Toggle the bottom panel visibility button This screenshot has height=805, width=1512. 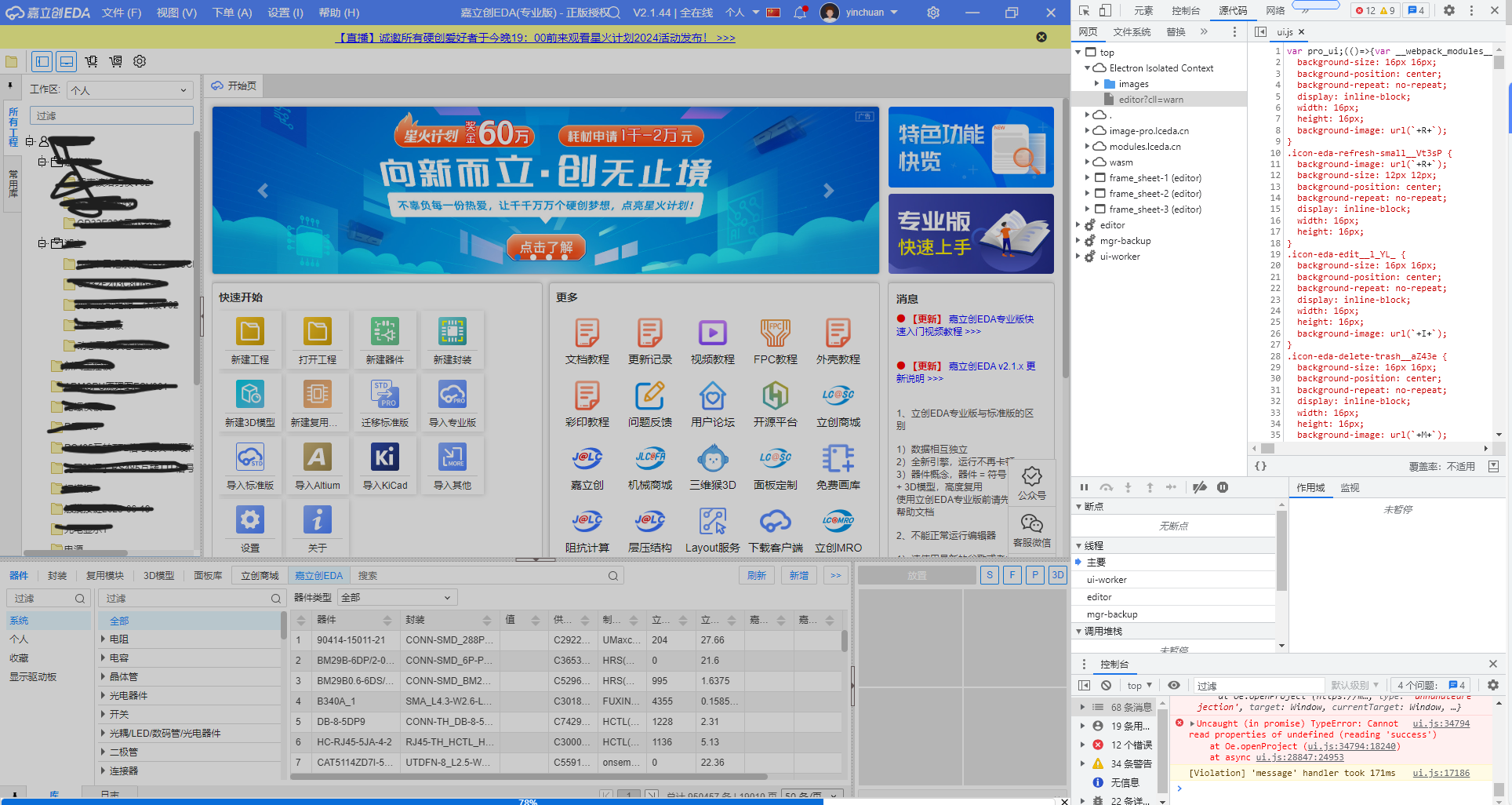(67, 61)
